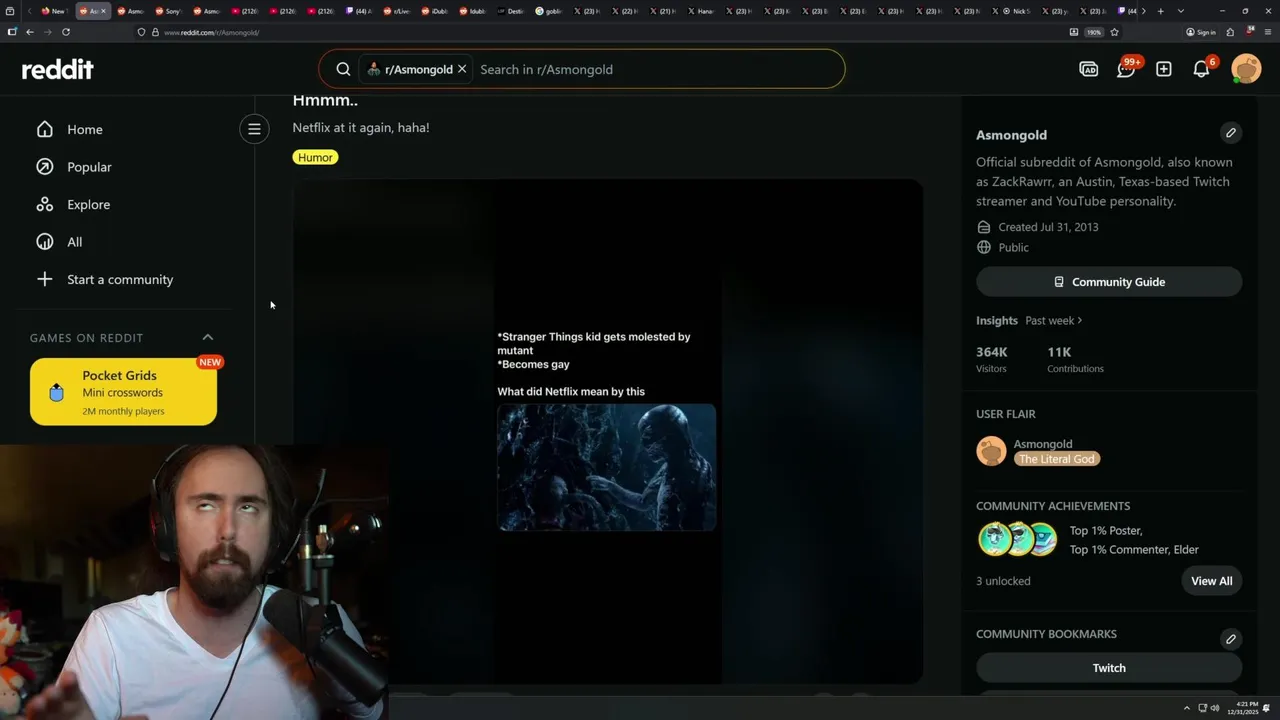1280x720 pixels.
Task: Open the chat icon with 99+ badge
Action: (x=1127, y=69)
